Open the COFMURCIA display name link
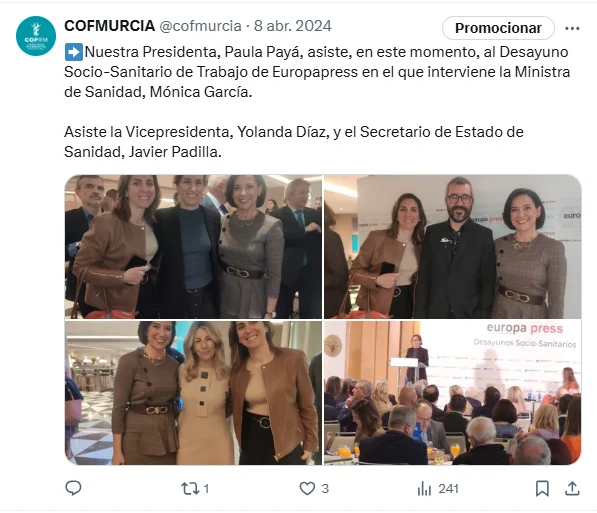Screen dimensions: 597x513 (110, 26)
